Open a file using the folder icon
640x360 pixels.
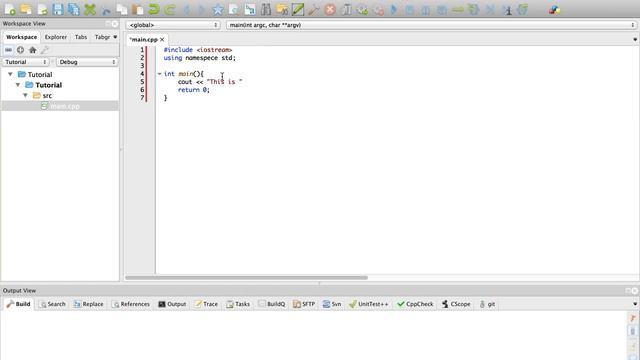pyautogui.click(x=26, y=9)
